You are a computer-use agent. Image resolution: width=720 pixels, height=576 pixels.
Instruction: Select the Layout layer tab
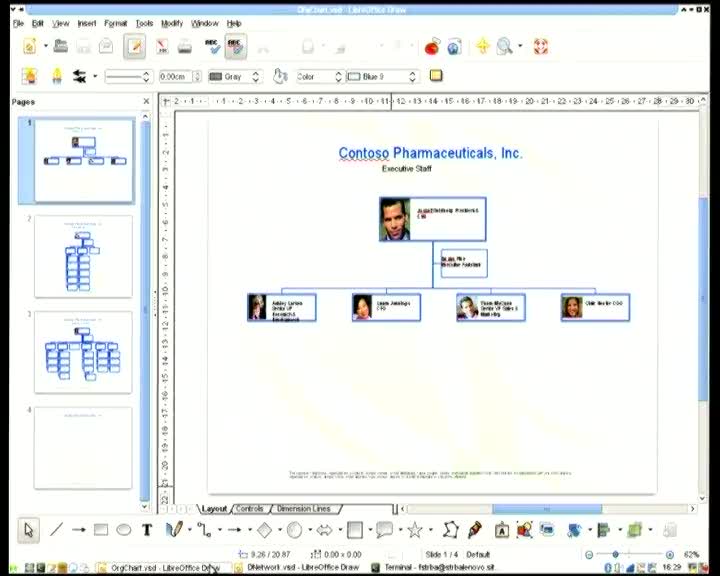pos(214,509)
